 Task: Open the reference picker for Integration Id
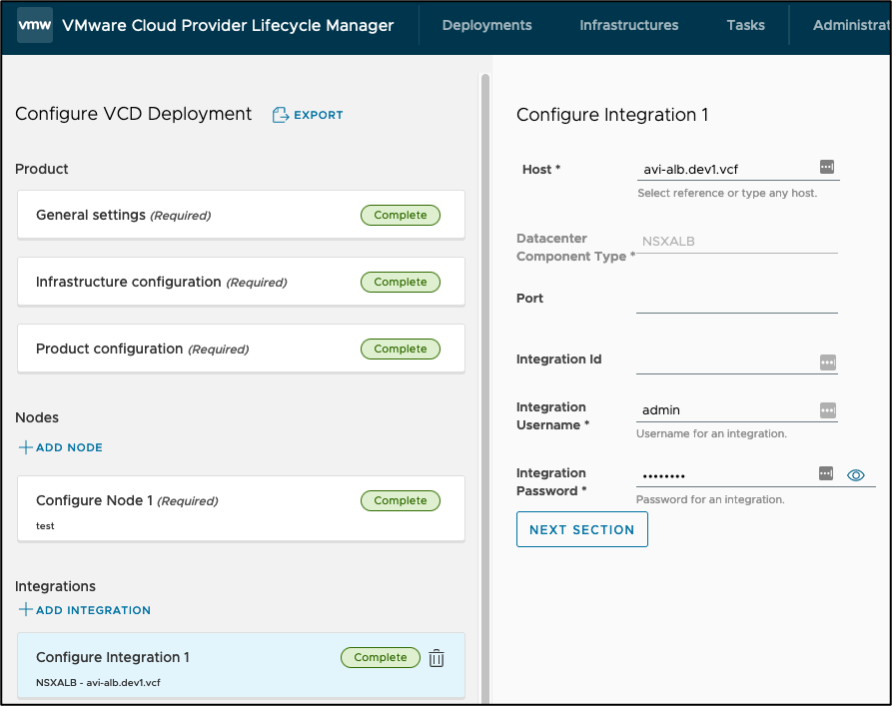(827, 362)
